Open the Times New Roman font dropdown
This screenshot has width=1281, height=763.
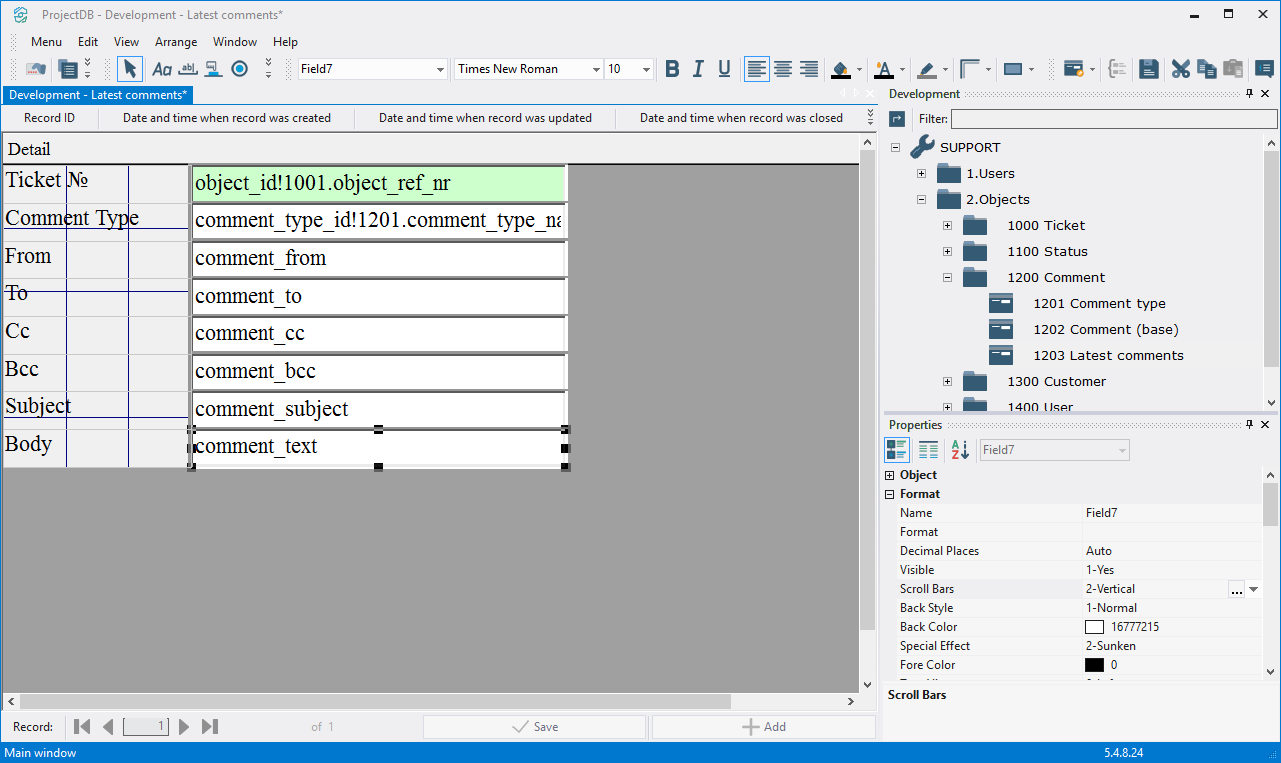596,69
